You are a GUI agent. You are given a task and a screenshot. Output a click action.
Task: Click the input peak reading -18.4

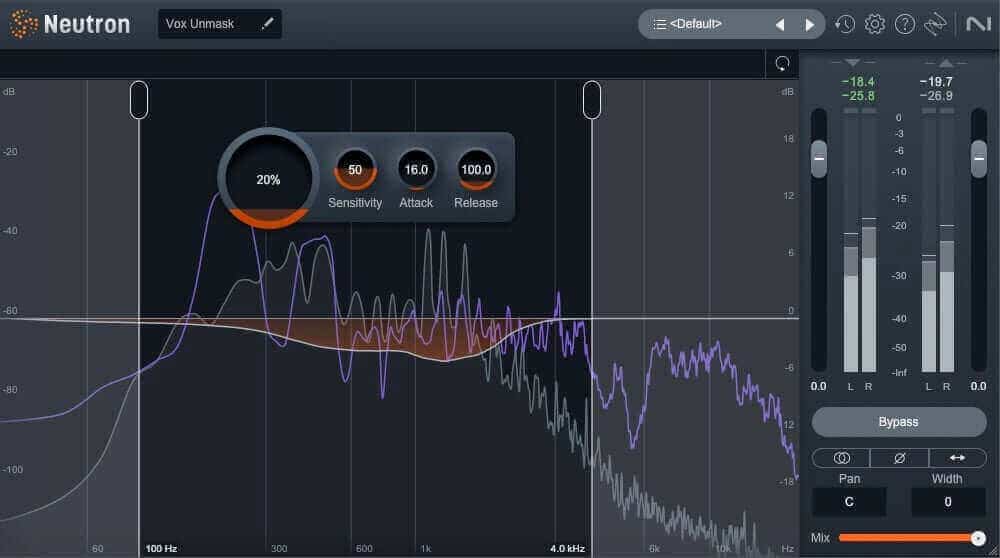(x=858, y=82)
